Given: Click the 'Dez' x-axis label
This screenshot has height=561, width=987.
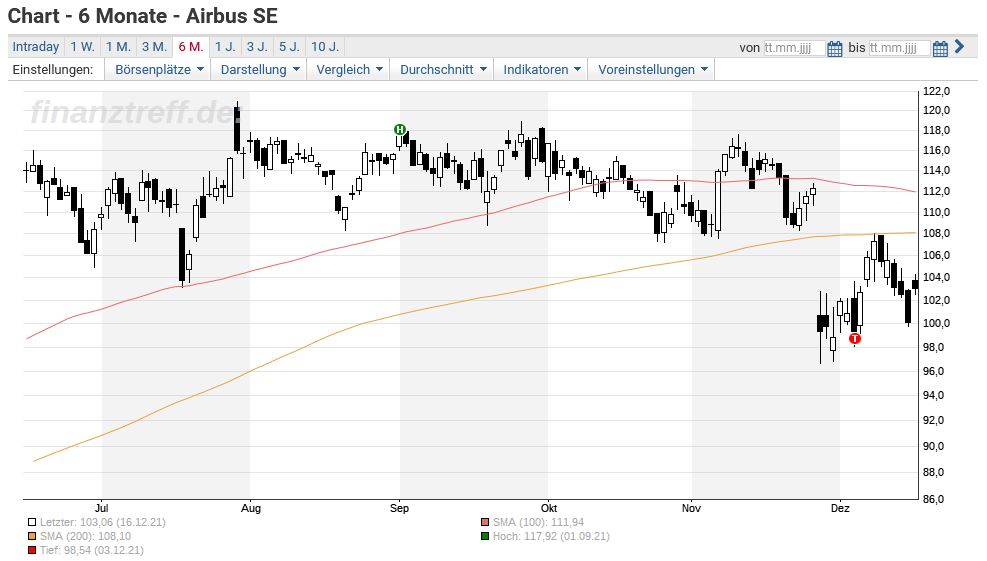Looking at the screenshot, I should coord(840,508).
